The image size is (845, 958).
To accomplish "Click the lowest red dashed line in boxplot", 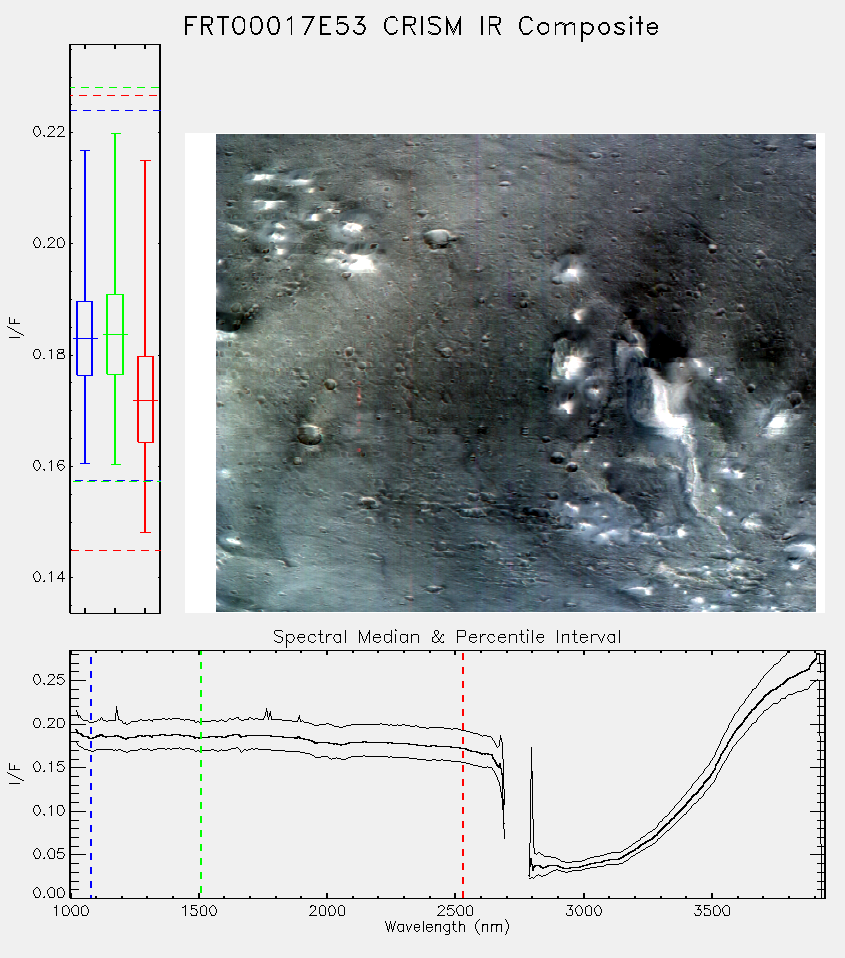I will [x=115, y=550].
